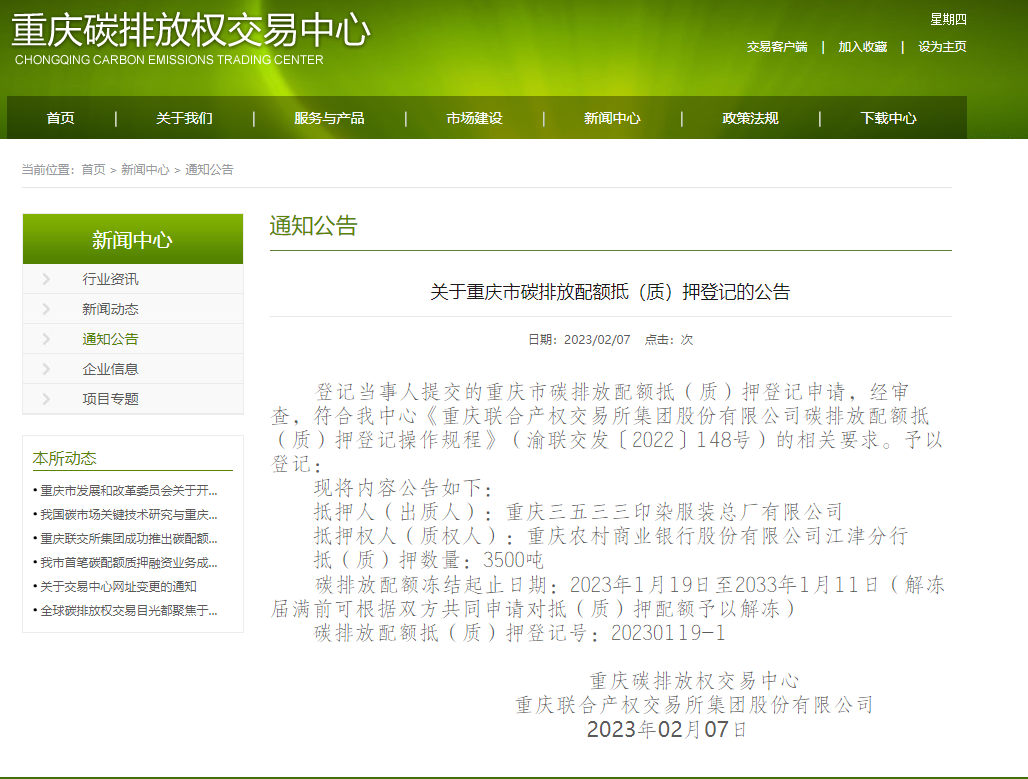Image resolution: width=1028 pixels, height=779 pixels.
Task: Open the 下载中心 menu item
Action: pos(888,118)
